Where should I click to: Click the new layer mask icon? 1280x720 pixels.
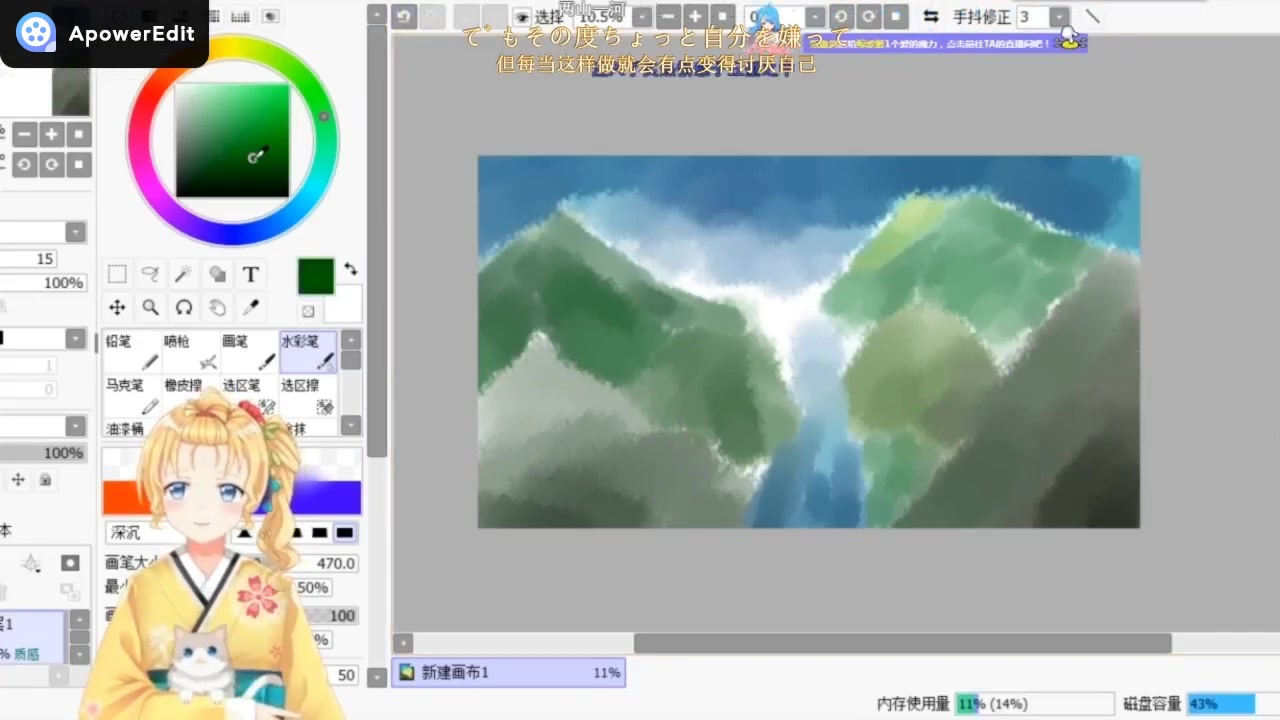pos(70,563)
